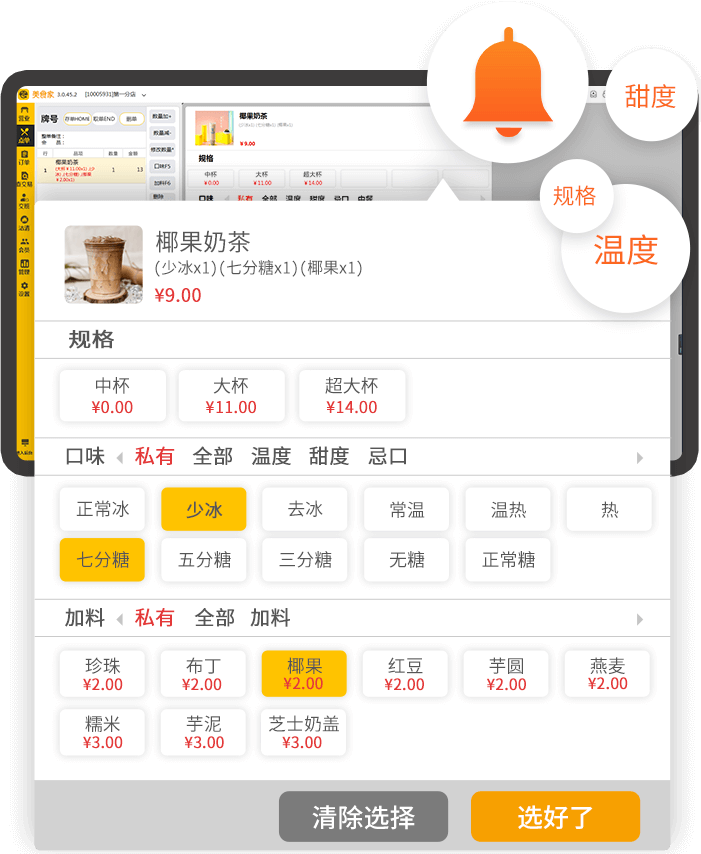Click the 取单END button in the background window
The height and width of the screenshot is (854, 701).
(104, 118)
